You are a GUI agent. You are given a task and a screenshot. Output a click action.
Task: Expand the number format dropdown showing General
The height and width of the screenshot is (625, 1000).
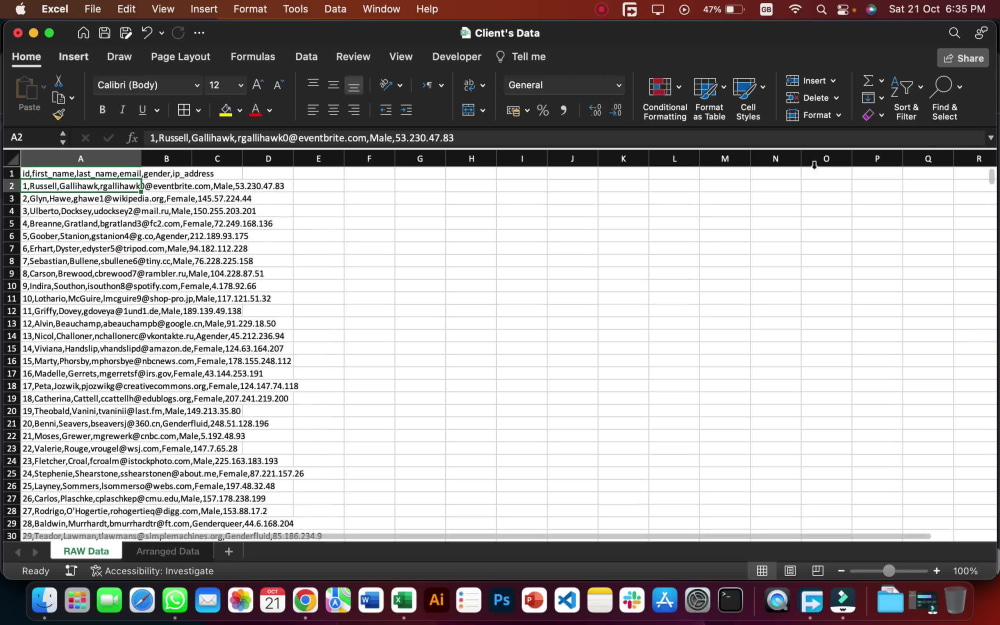click(x=619, y=85)
